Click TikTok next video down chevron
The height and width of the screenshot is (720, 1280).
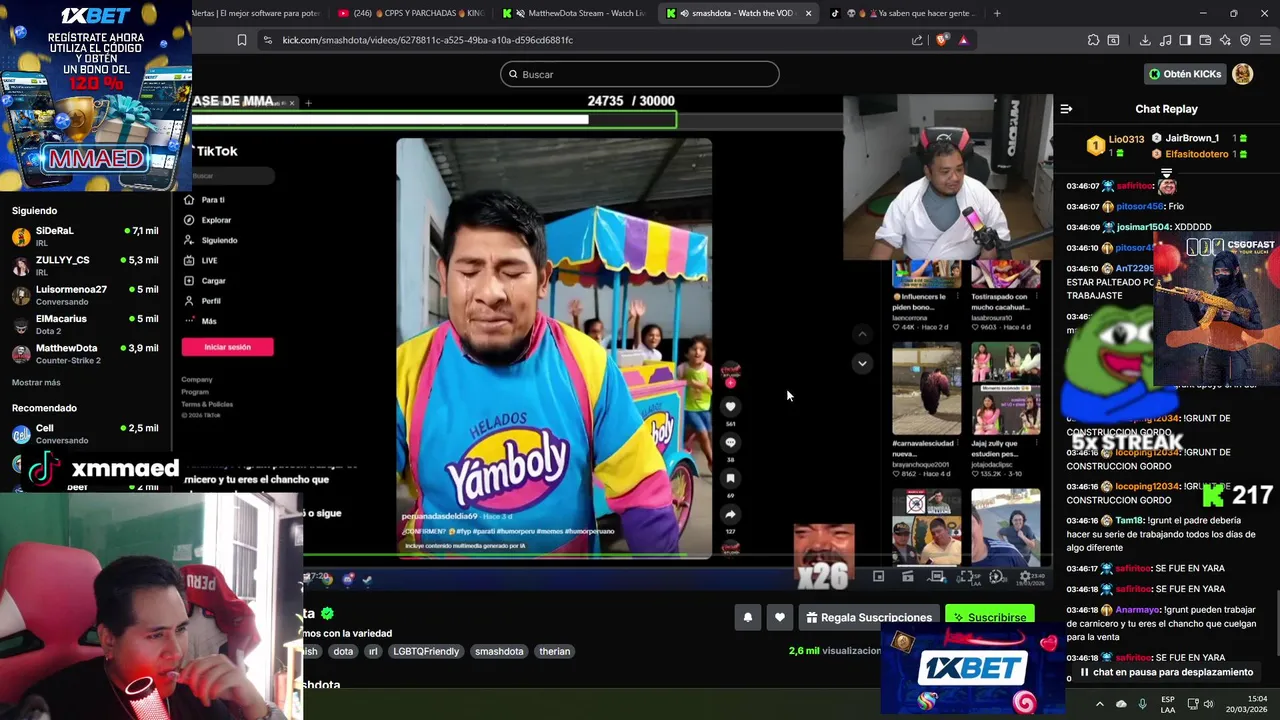pyautogui.click(x=862, y=363)
